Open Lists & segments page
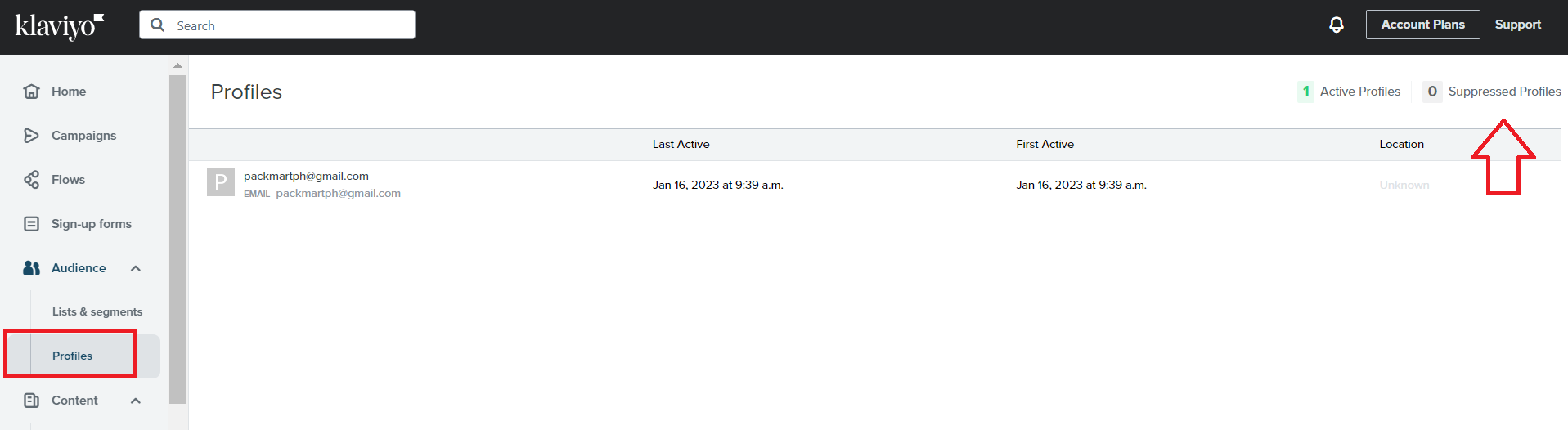 click(x=97, y=311)
